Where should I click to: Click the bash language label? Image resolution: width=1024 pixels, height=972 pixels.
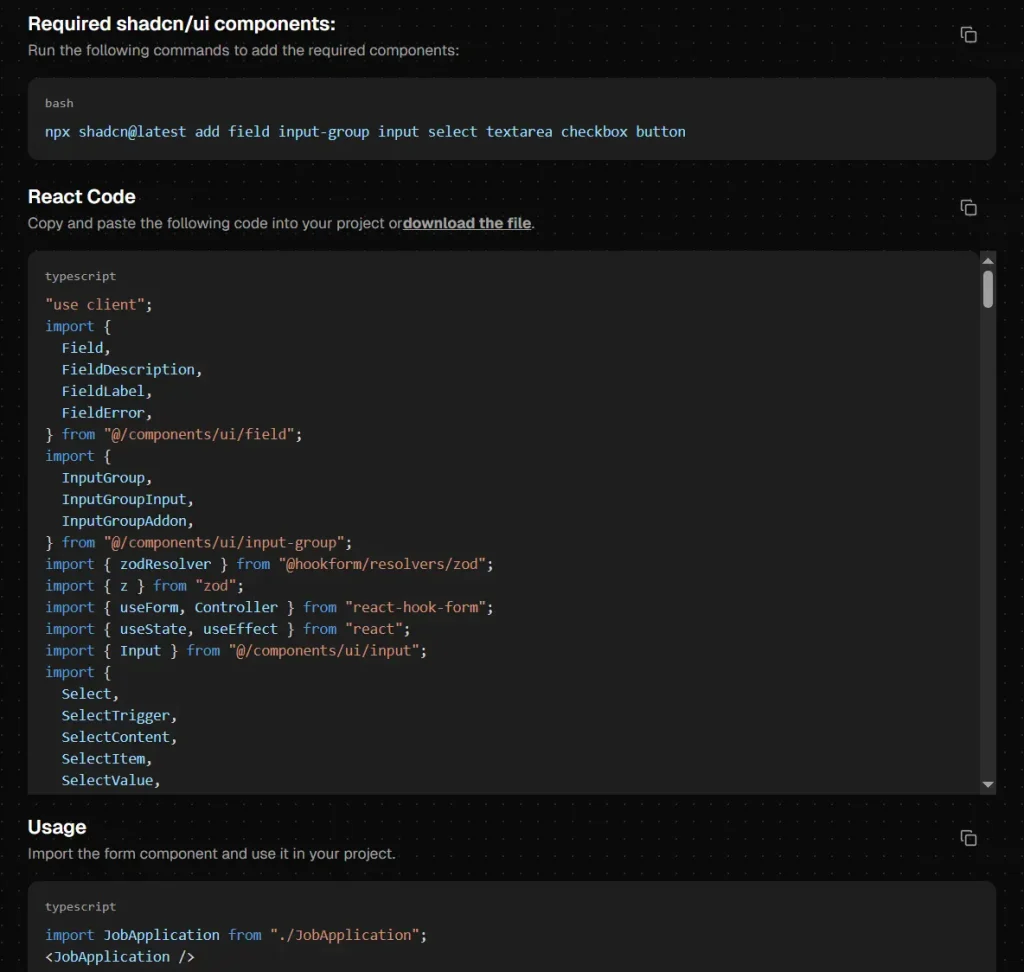(x=58, y=103)
